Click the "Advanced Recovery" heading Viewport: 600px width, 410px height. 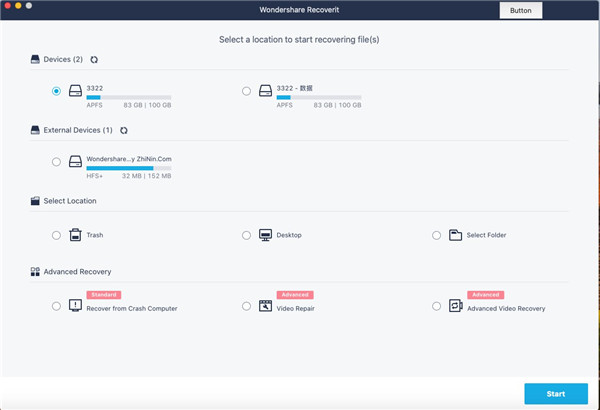(77, 272)
